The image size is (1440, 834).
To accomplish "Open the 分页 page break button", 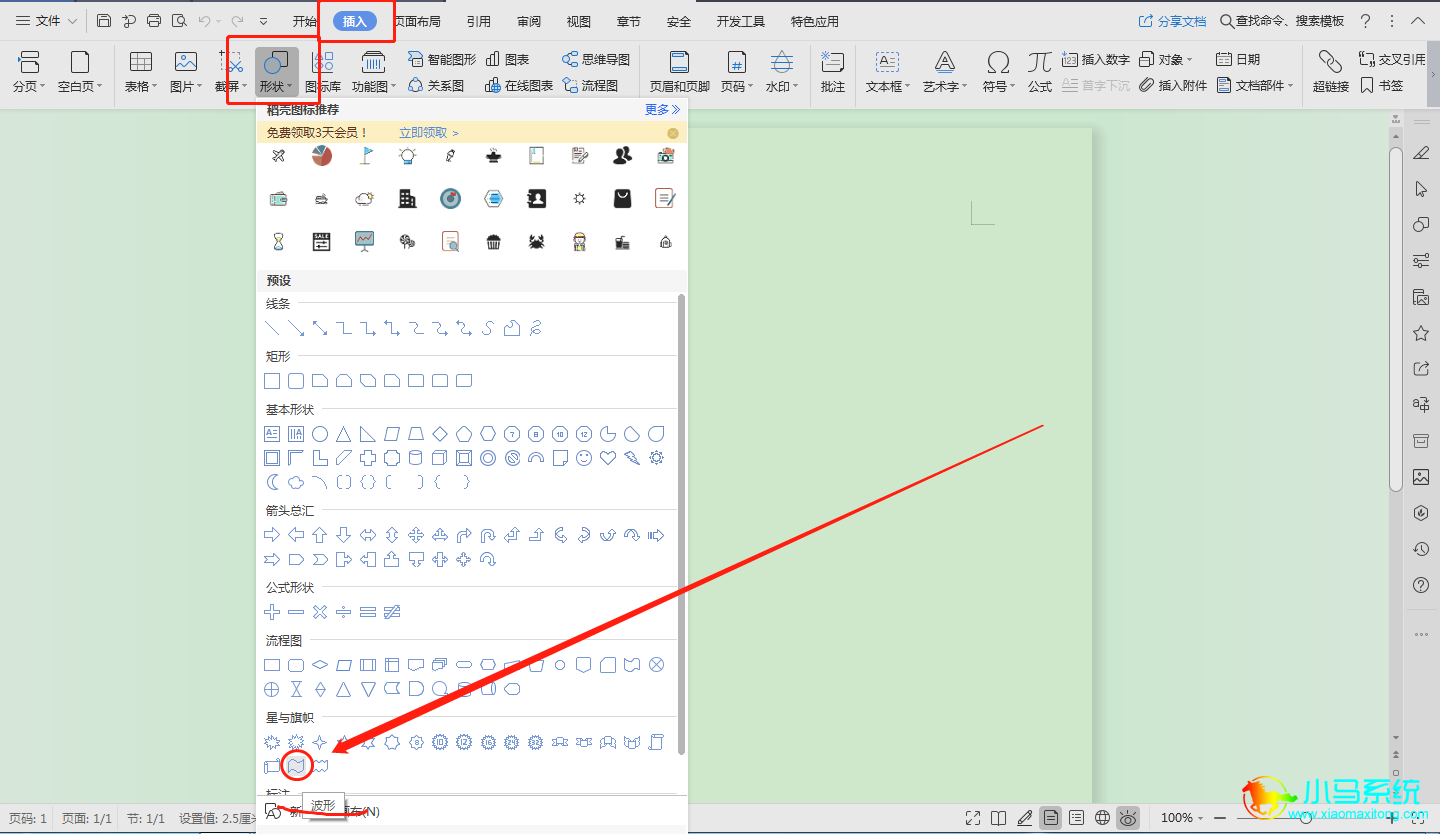I will coord(29,73).
